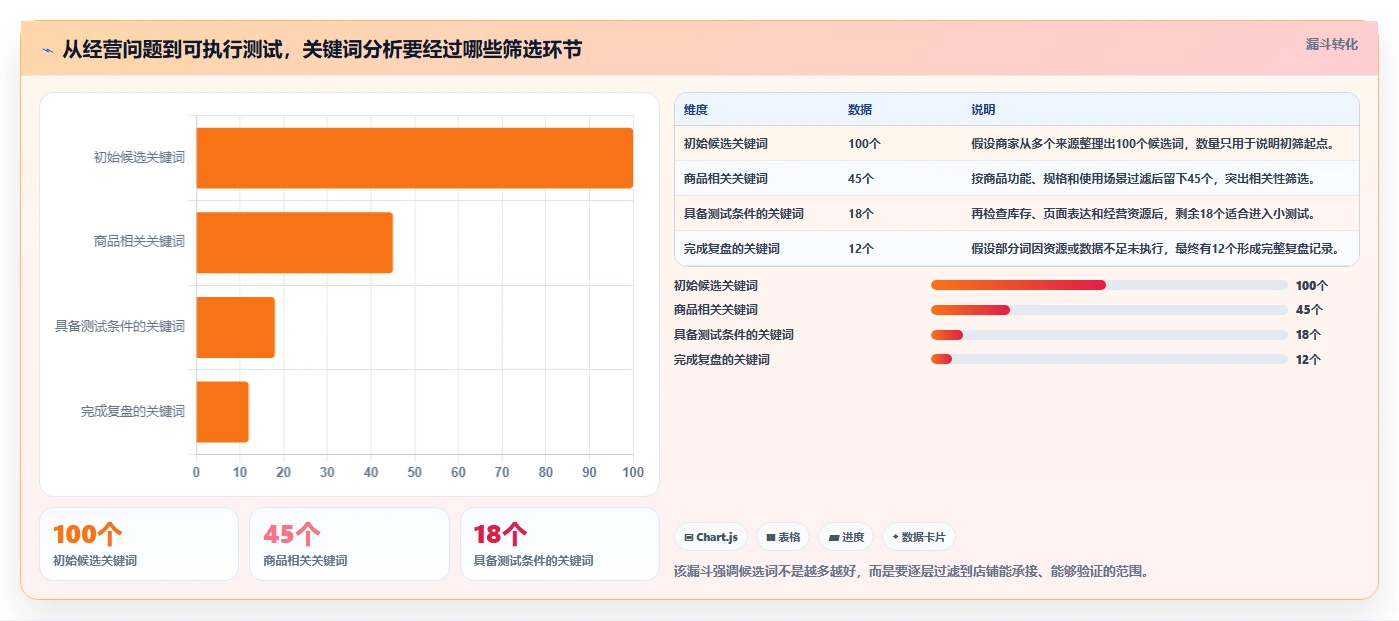1399x621 pixels.
Task: Click the chart y-axis label 商品相关关键词
Action: [x=139, y=242]
